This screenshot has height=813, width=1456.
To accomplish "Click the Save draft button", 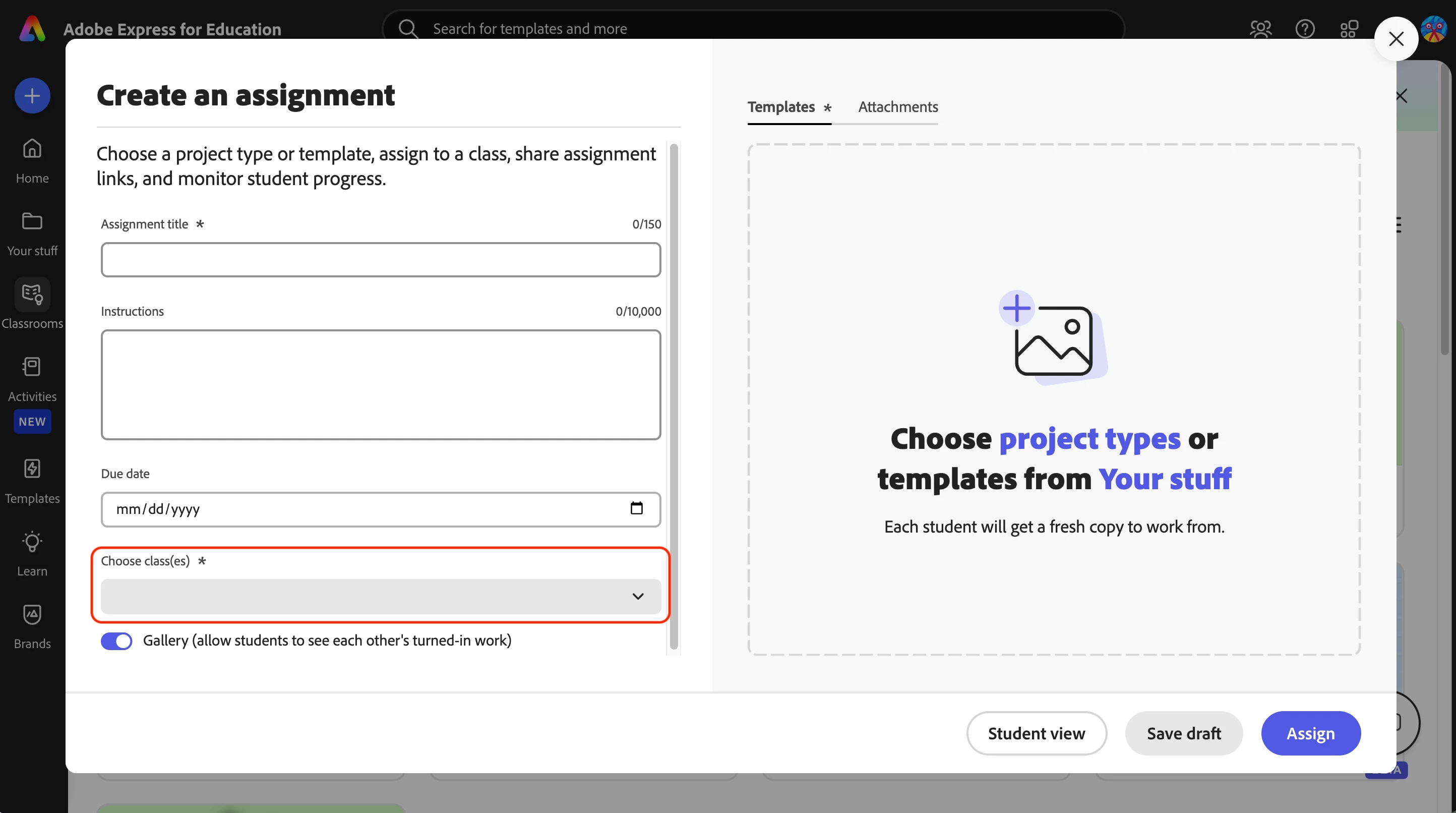I will click(1184, 733).
